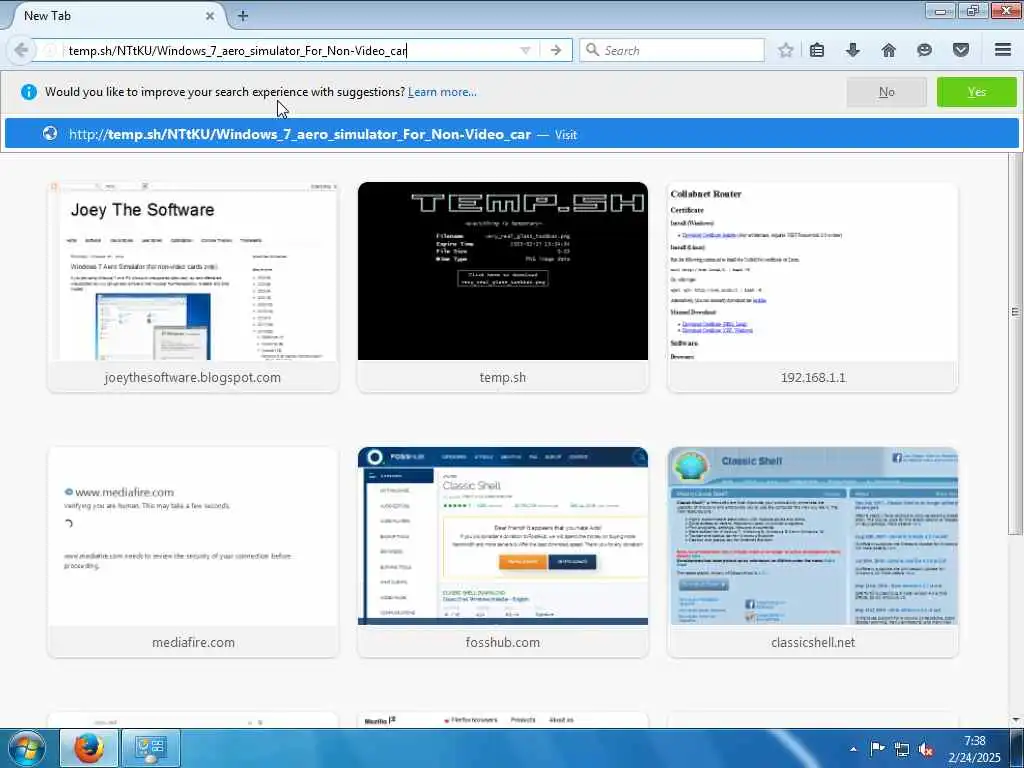Open the classicshell.net tile
Viewport: 1024px width, 768px height.
click(812, 552)
